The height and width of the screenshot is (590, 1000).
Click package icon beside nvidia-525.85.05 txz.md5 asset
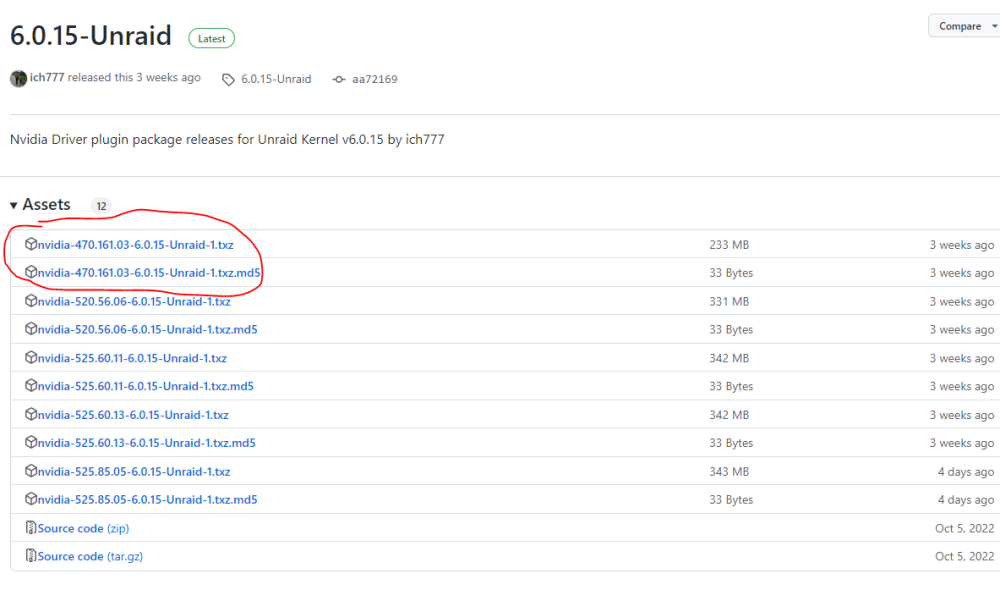[x=31, y=499]
